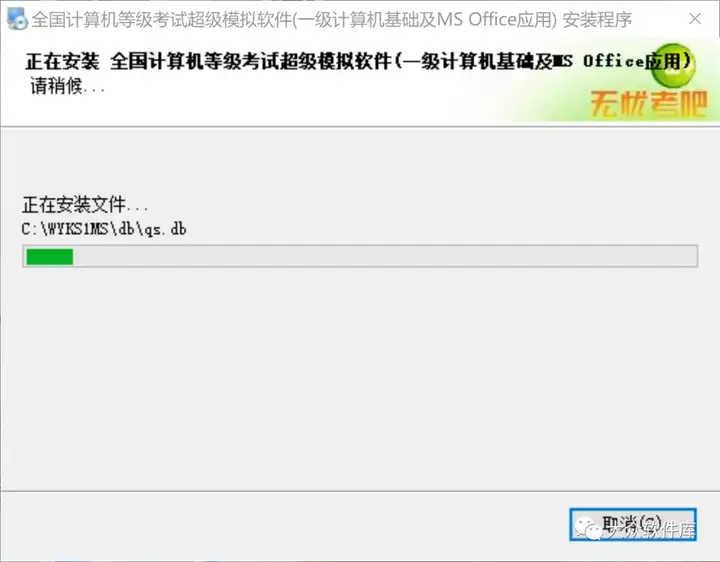Click the 取消 cancel button
Viewport: 720px width, 562px height.
click(x=633, y=524)
